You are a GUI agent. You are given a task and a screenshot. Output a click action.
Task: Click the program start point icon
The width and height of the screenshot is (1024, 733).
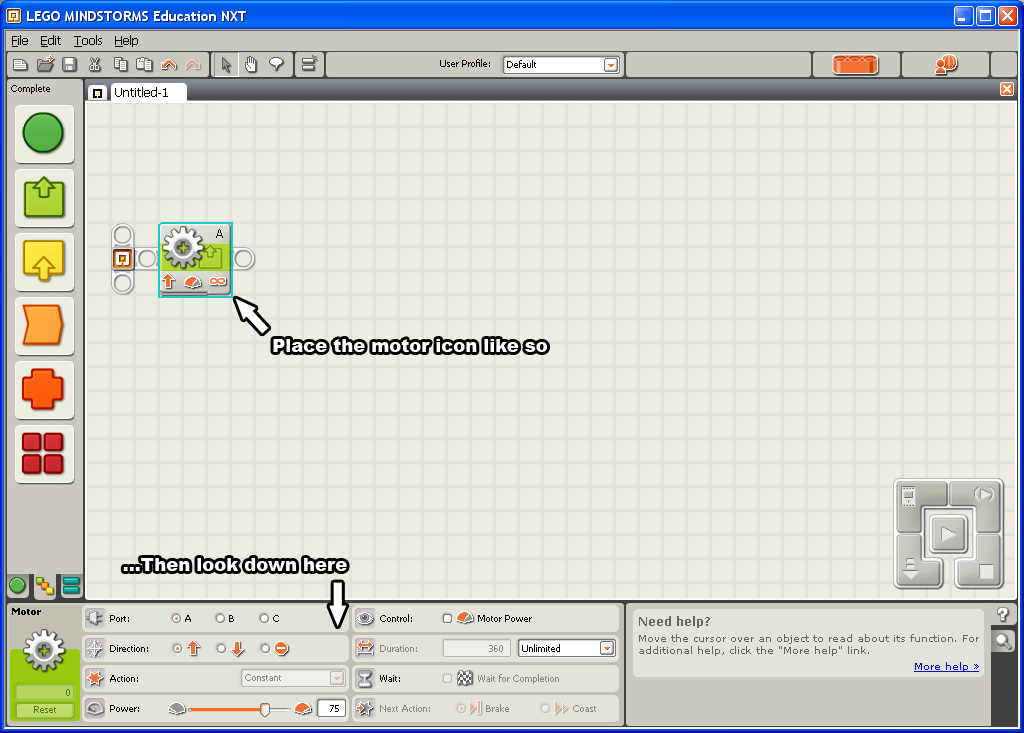click(x=122, y=259)
